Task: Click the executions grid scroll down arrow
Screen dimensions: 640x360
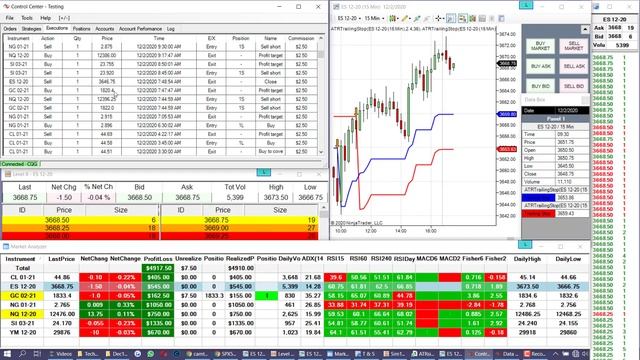Action: 321,152
